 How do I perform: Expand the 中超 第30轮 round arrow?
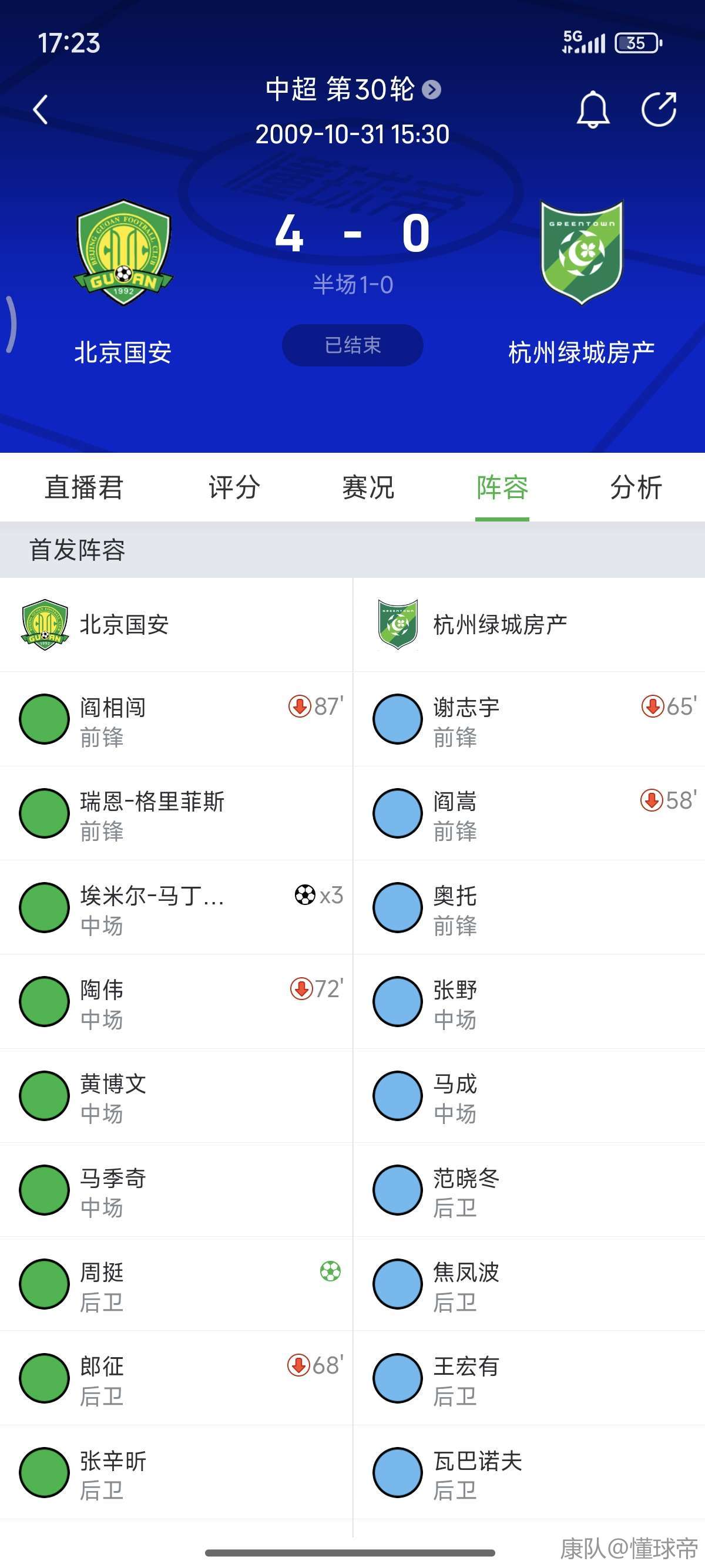[432, 89]
